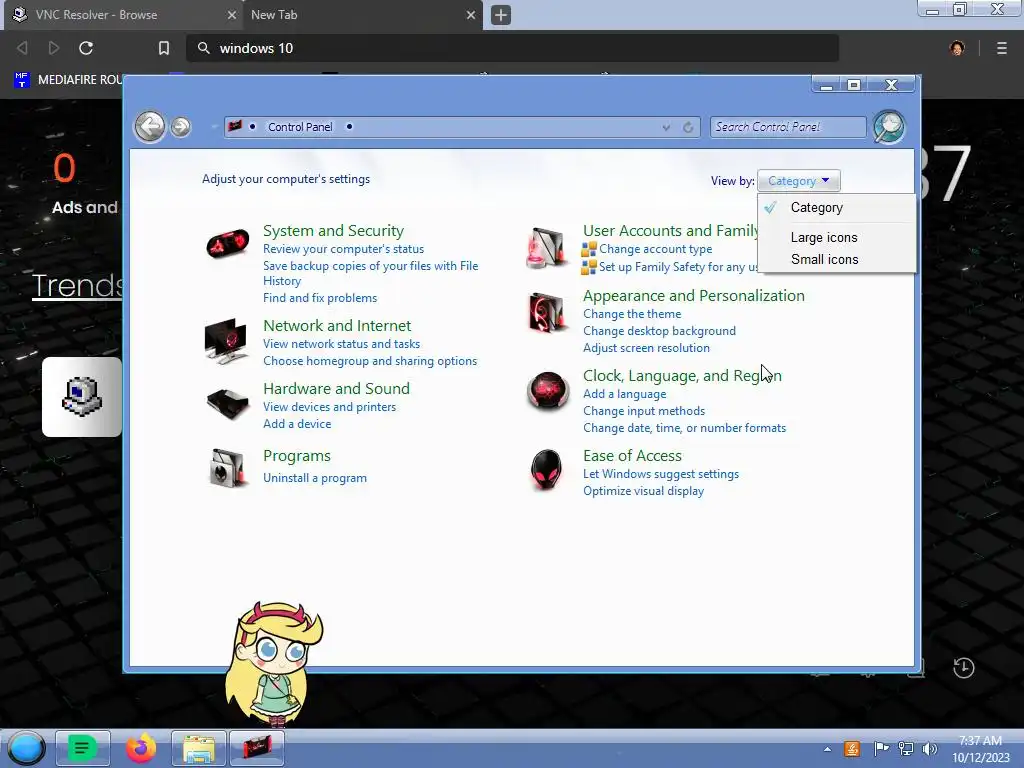Click Find and fix problems link

(x=320, y=298)
